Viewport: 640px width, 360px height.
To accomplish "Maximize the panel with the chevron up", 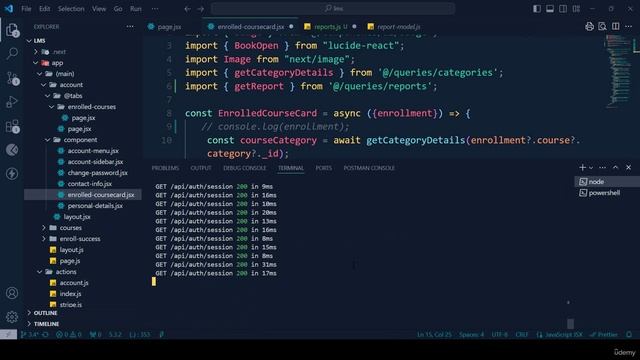I will [616, 168].
